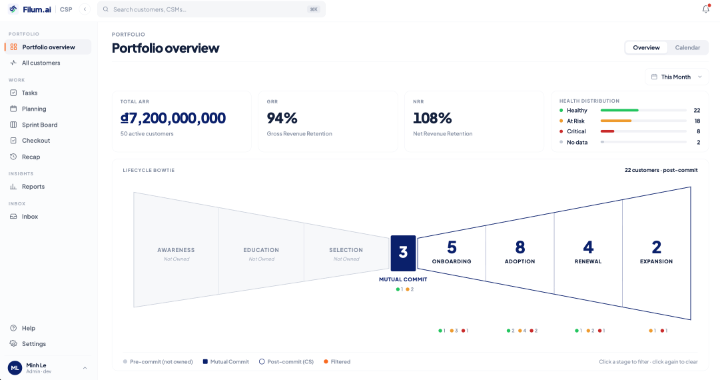
Task: Click the search magnifier icon
Action: click(106, 9)
